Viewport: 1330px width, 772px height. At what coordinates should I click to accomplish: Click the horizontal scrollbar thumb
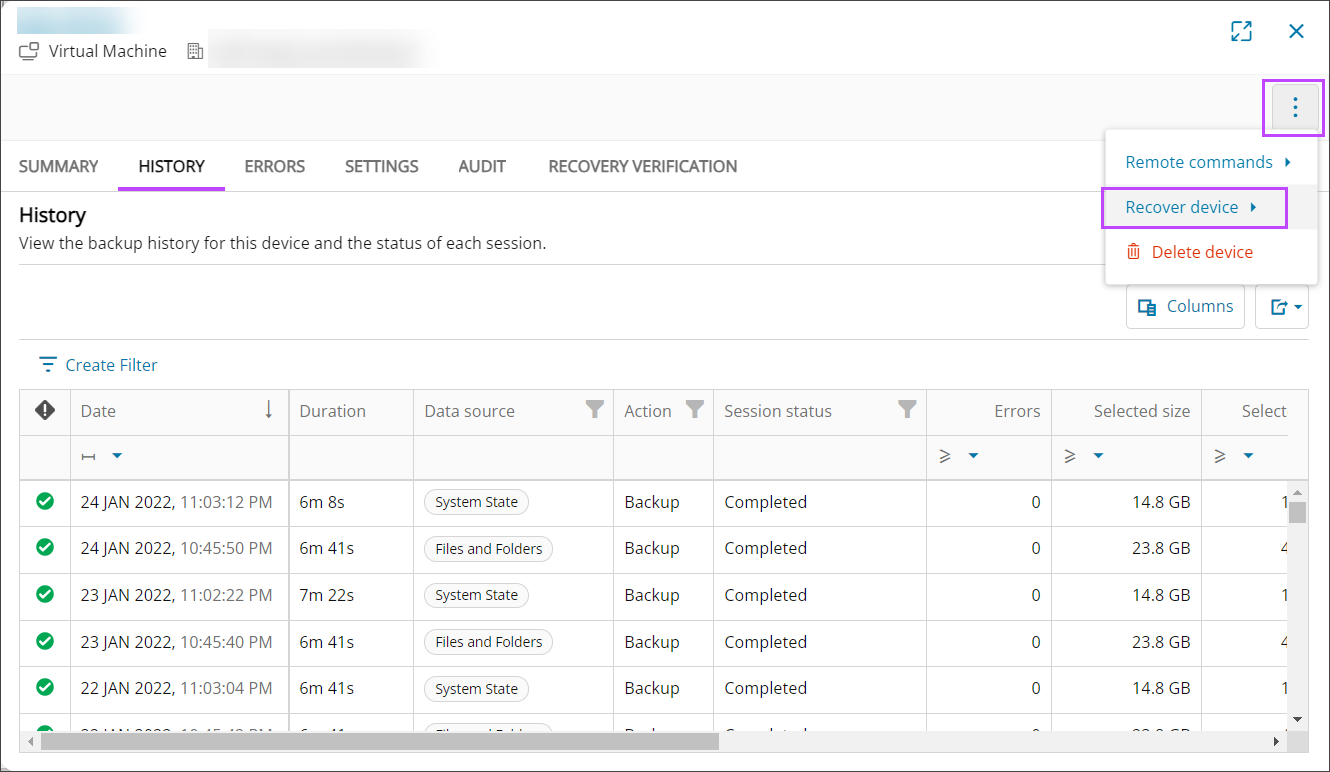tap(380, 742)
